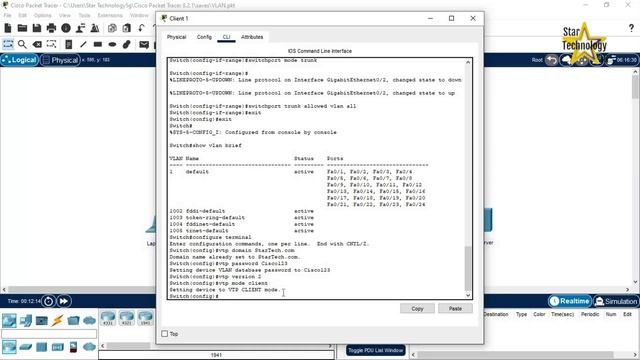Open the Help question mark icon

click(631, 28)
